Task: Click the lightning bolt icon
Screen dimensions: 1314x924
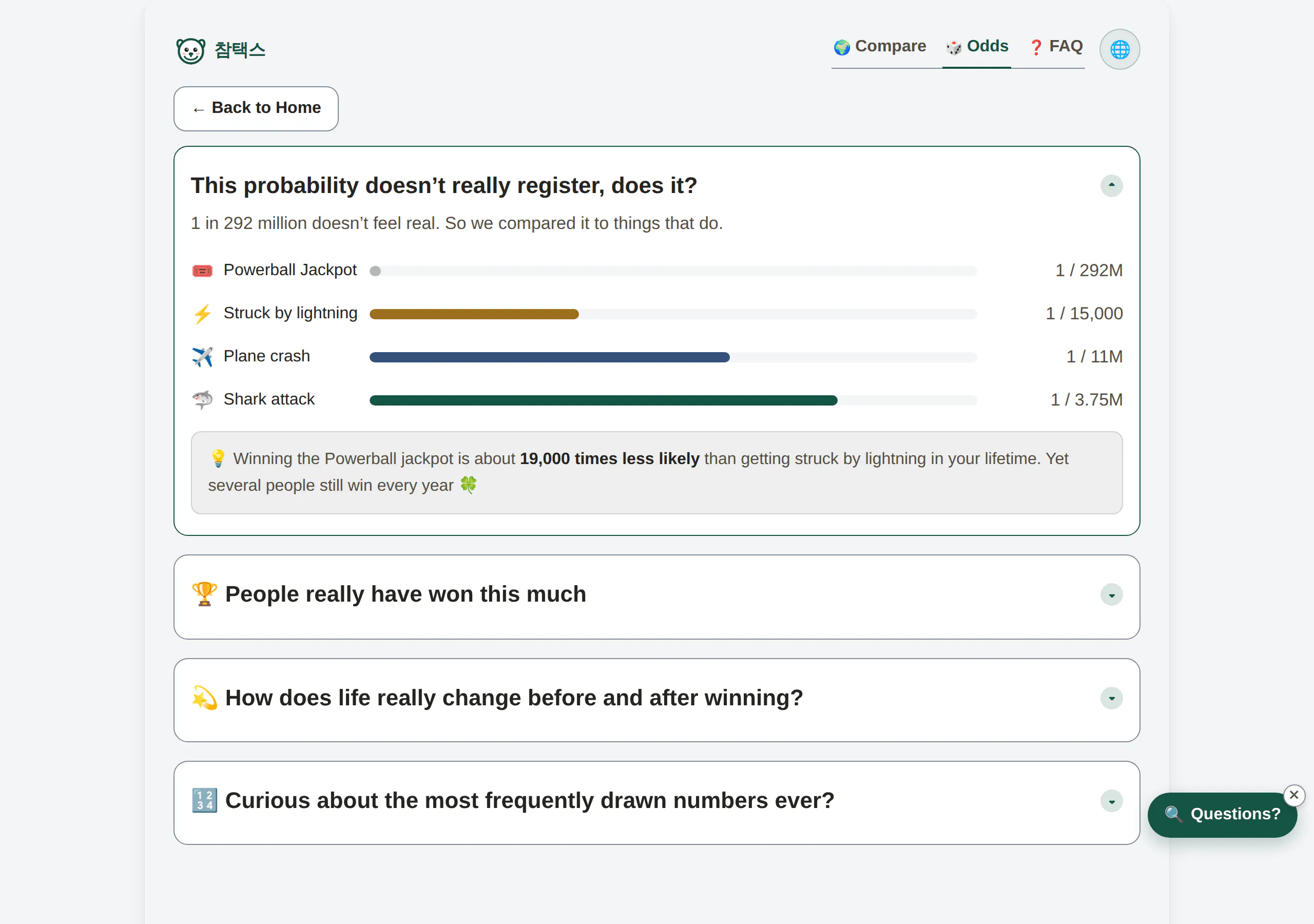Action: [x=202, y=314]
